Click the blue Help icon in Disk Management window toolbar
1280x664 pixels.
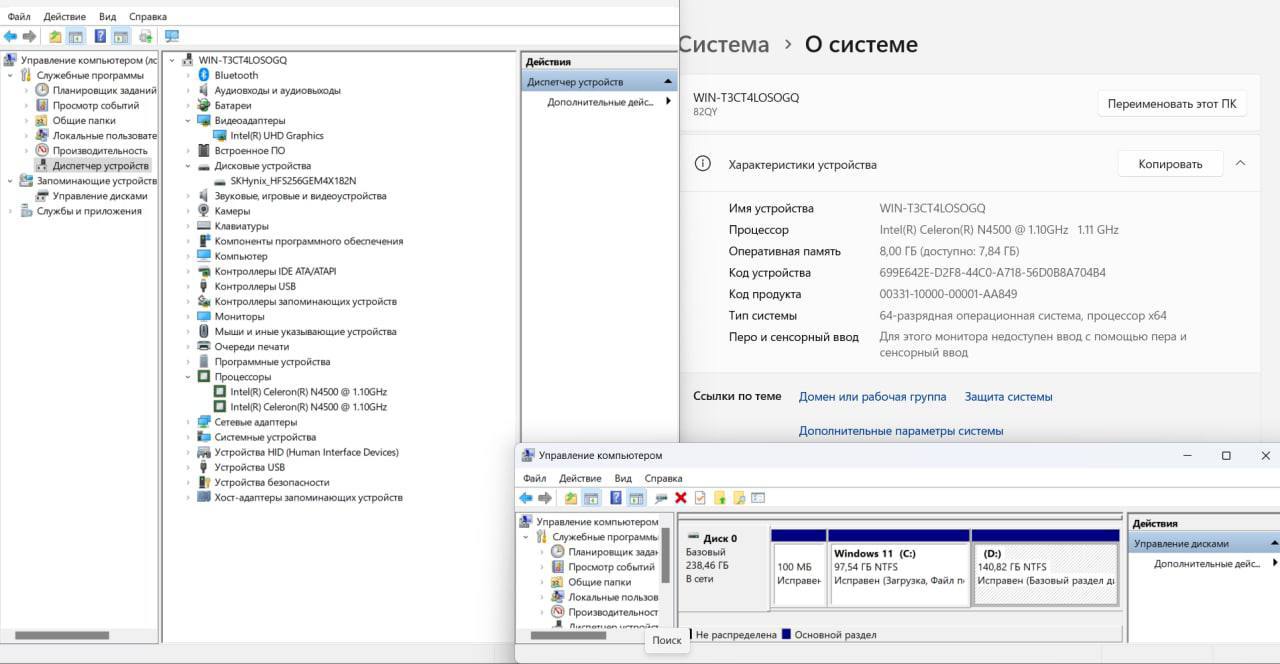[x=616, y=498]
